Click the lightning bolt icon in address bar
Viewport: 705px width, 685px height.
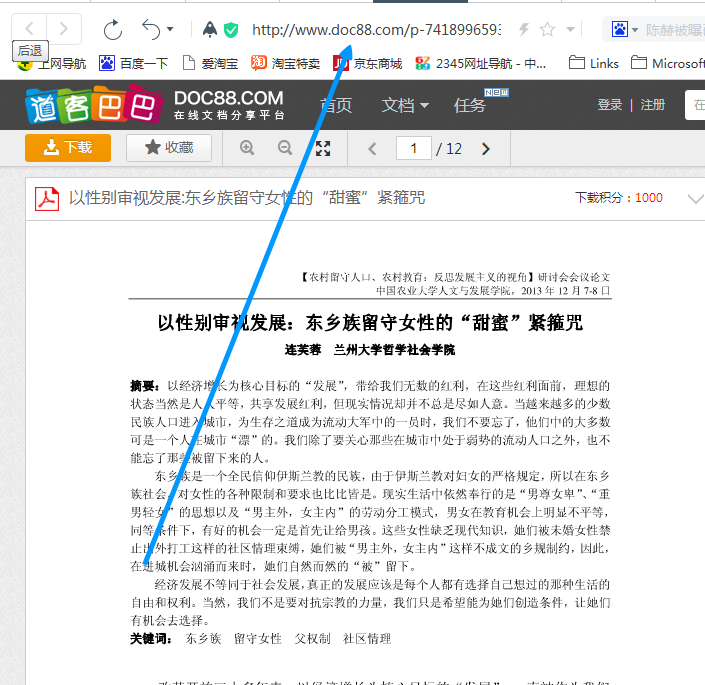[524, 30]
